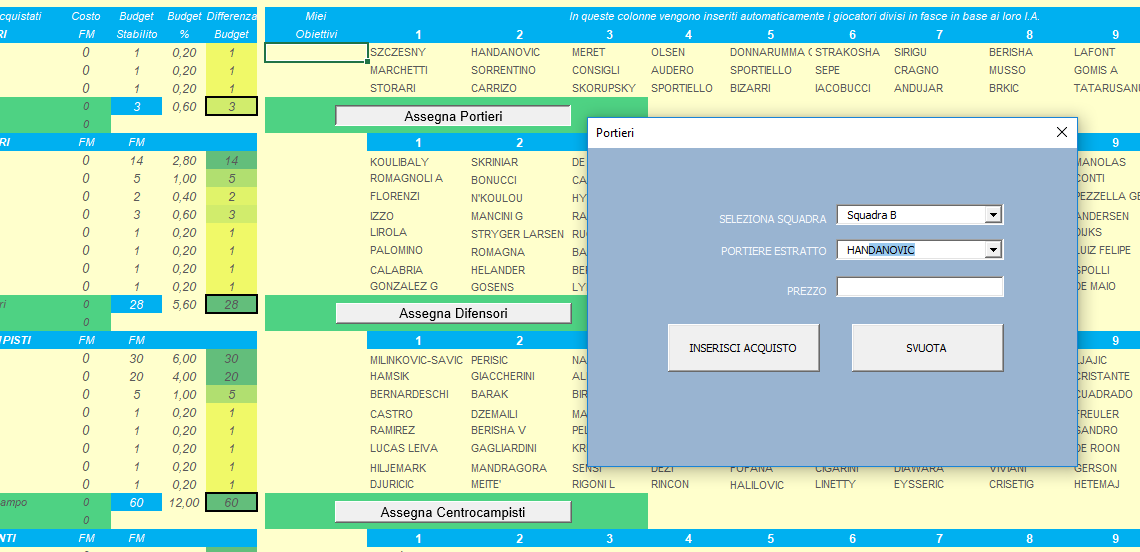The image size is (1140, 552).
Task: Select the BRKIC cell
Action: coord(1003,88)
